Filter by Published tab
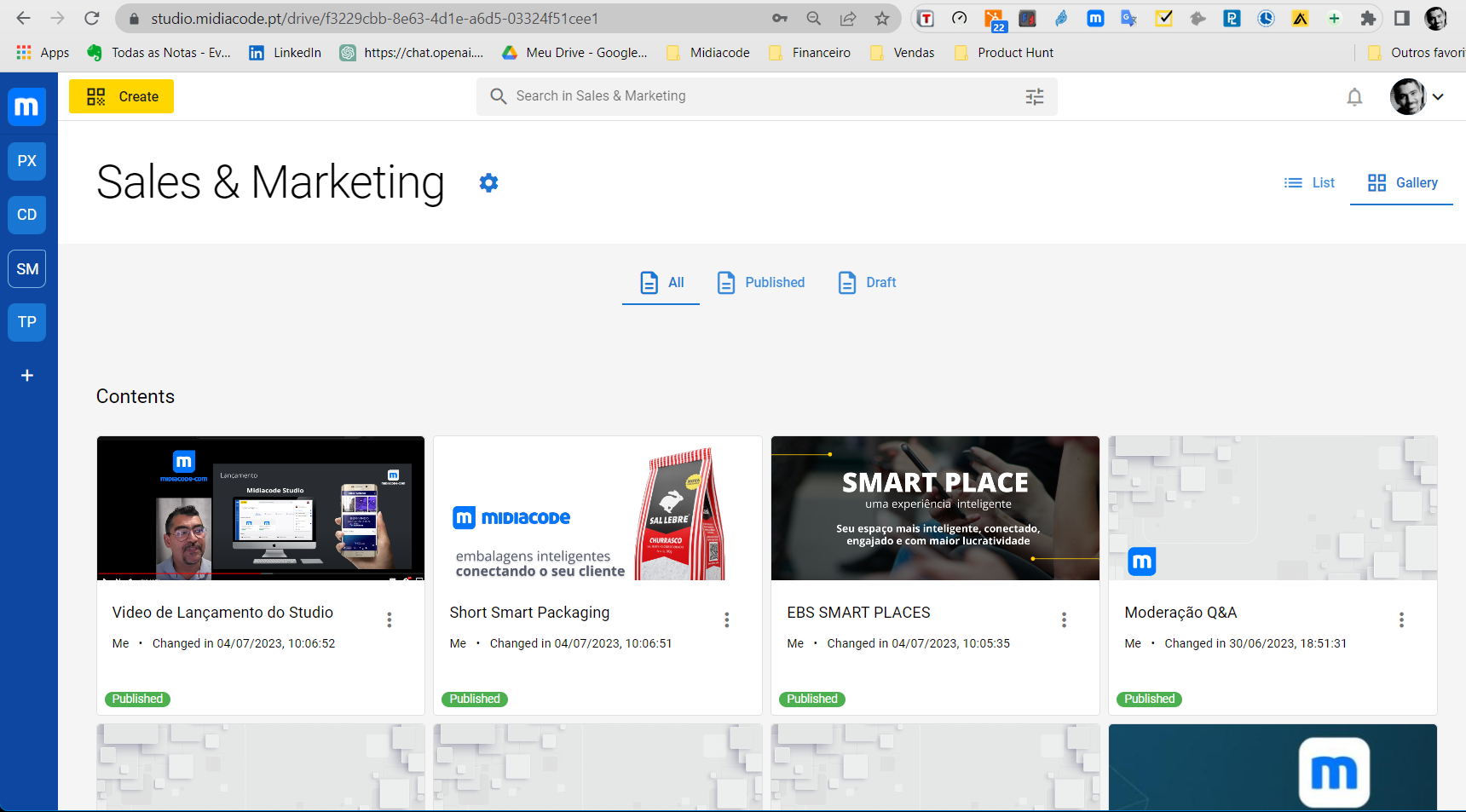The height and width of the screenshot is (812, 1466). tap(760, 283)
